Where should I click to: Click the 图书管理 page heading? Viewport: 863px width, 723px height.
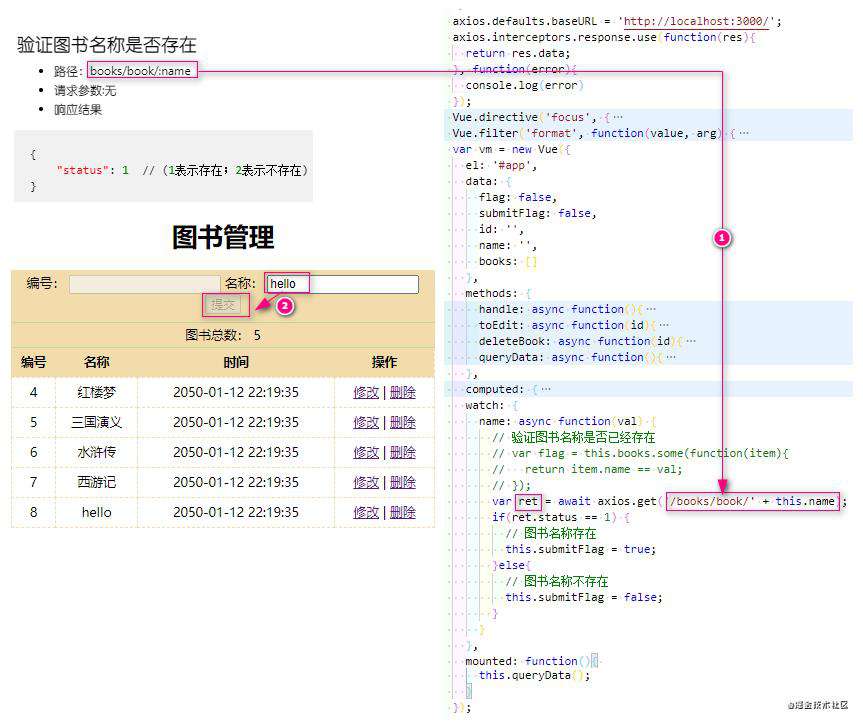click(x=223, y=238)
